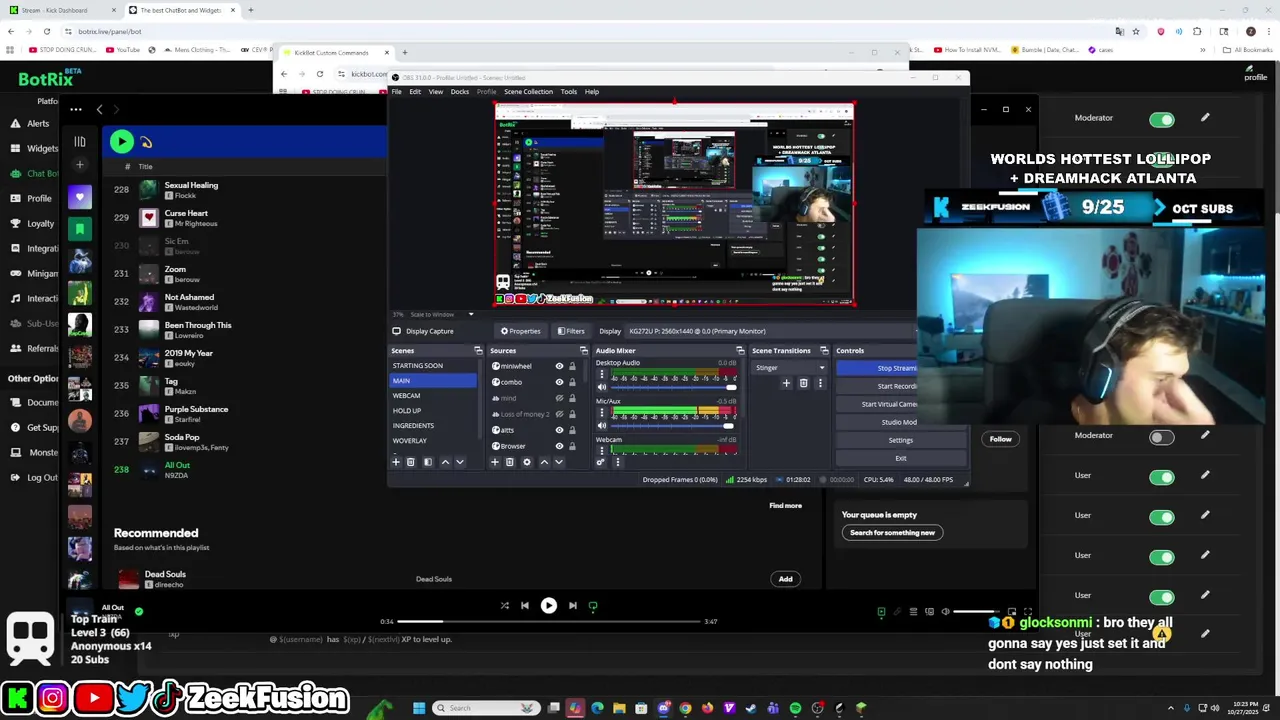Viewport: 1280px width, 720px height.
Task: Mute Desktop Audio speaker icon in Audio Mixer
Action: click(x=601, y=387)
